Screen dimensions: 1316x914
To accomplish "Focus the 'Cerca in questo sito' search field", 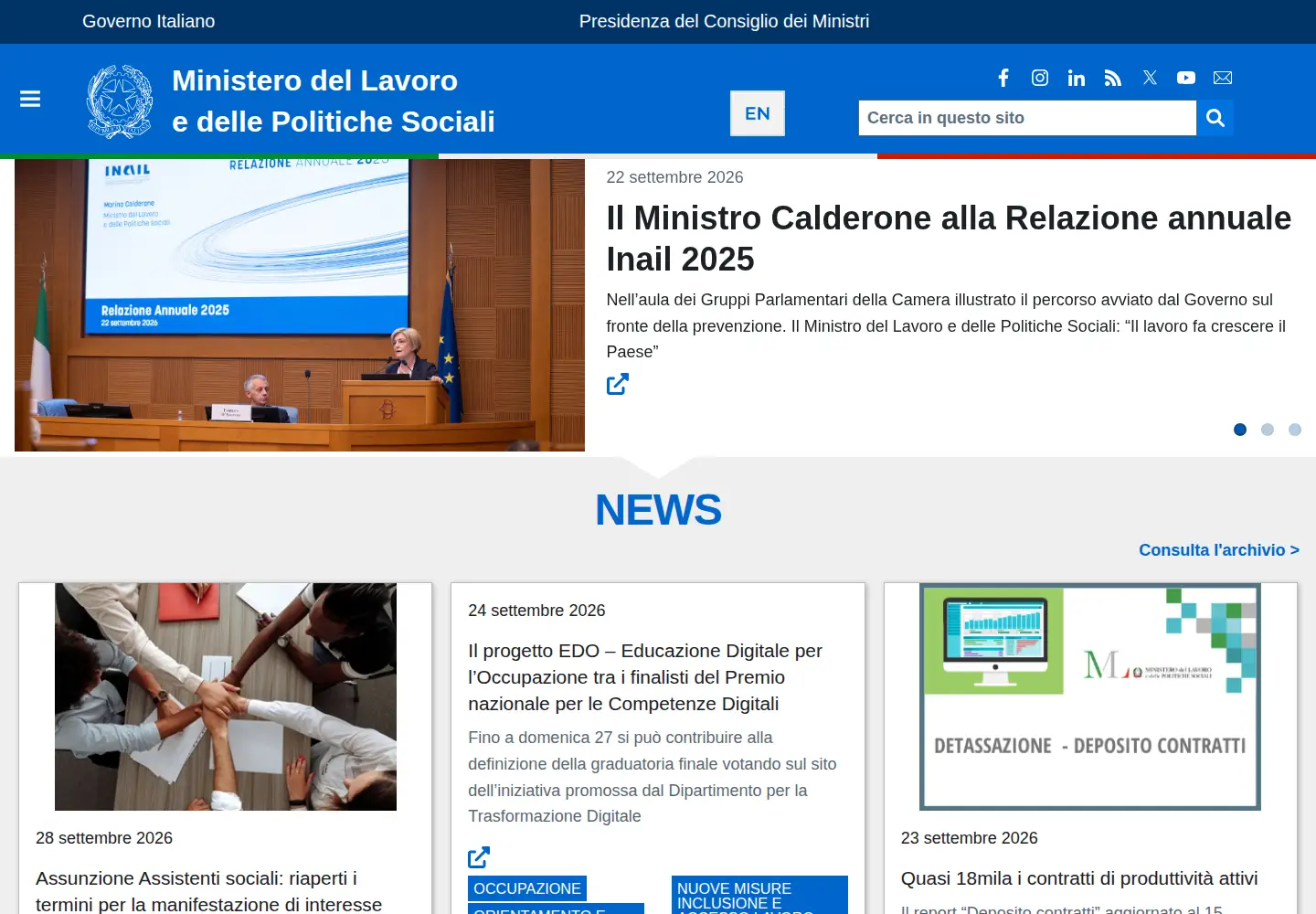I will tap(1027, 118).
